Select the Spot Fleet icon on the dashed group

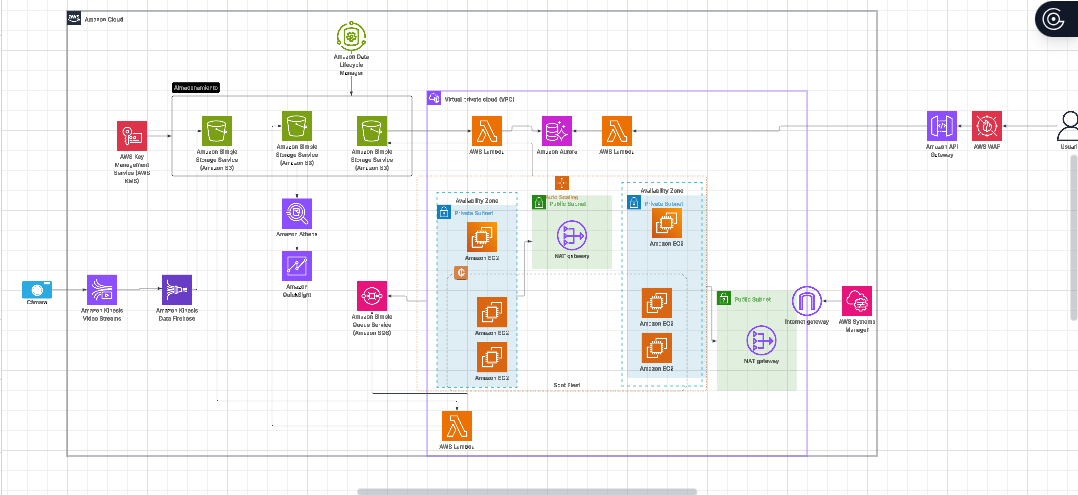click(461, 274)
